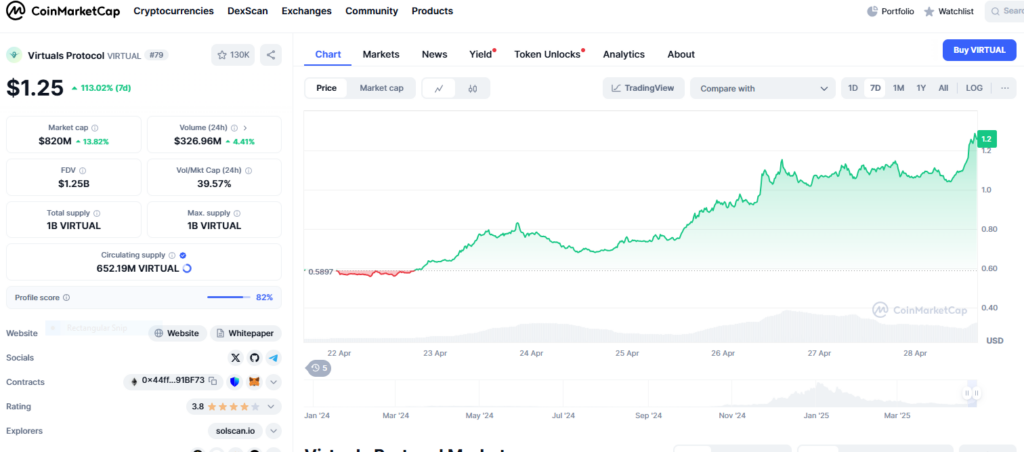
Task: Open the Telegram social link
Action: 274,358
